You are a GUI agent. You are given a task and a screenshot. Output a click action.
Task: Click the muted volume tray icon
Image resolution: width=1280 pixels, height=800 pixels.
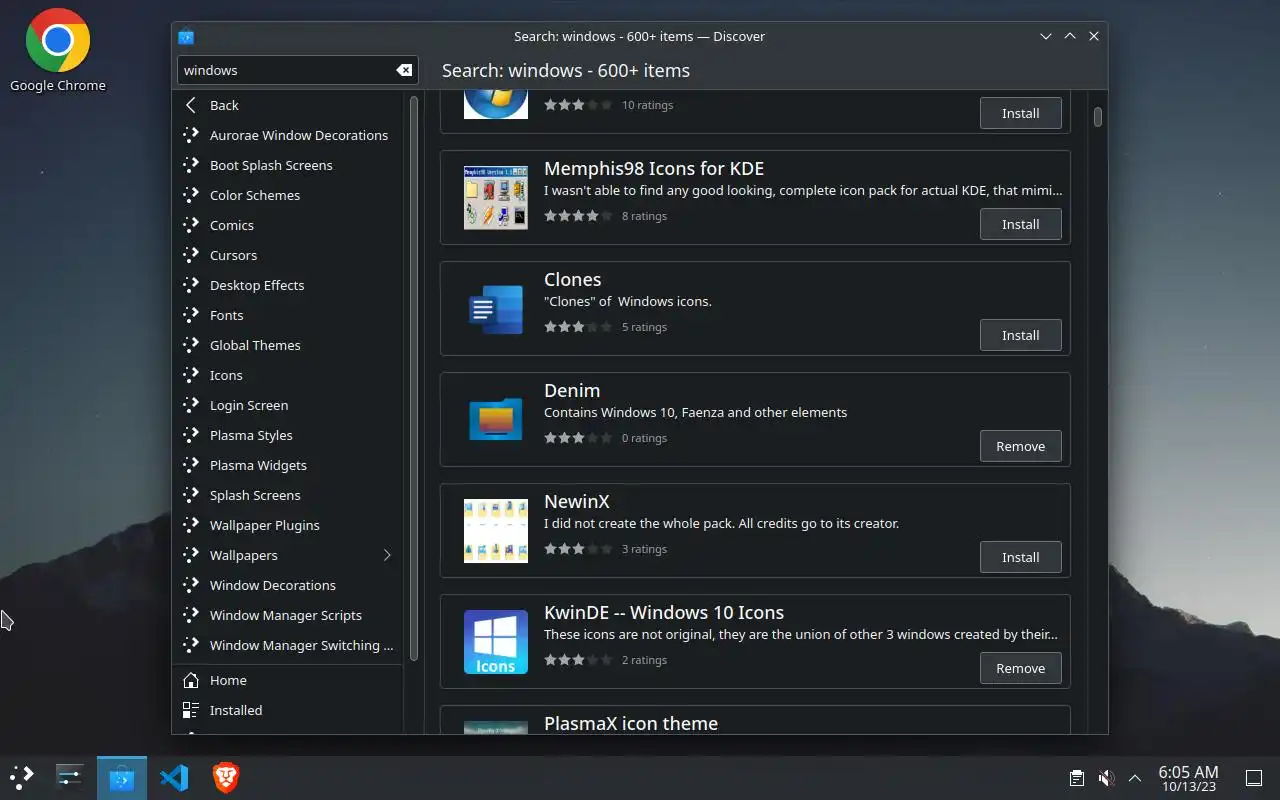pos(1106,778)
